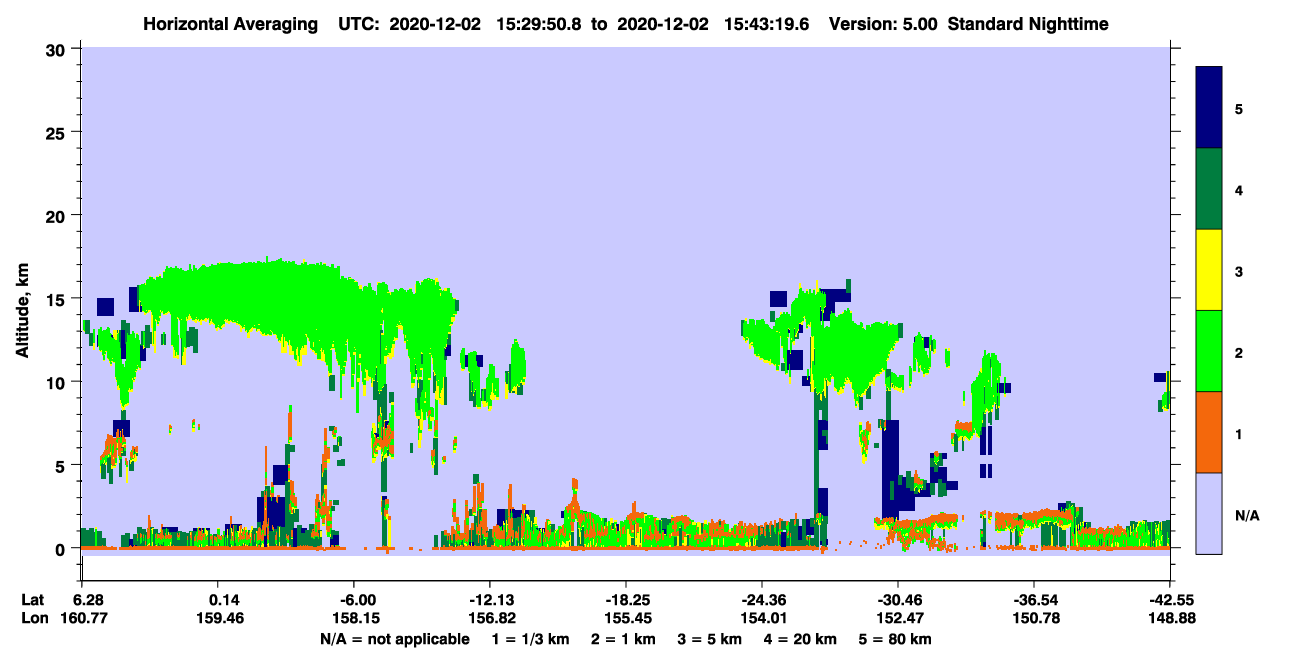This screenshot has height=667, width=1300.
Task: Click longitude value '152.47'
Action: tap(902, 618)
